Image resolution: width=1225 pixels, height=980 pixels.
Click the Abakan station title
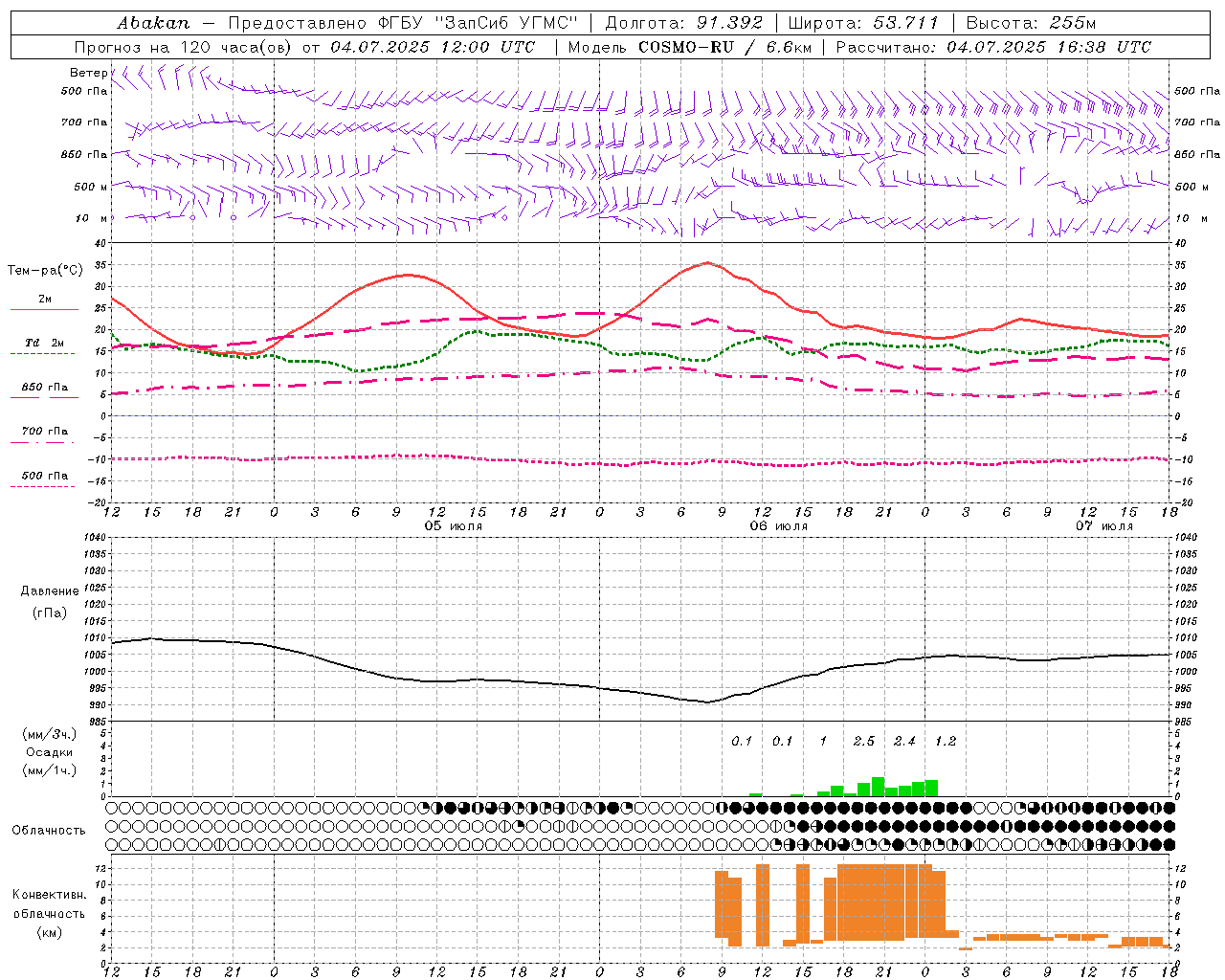154,22
